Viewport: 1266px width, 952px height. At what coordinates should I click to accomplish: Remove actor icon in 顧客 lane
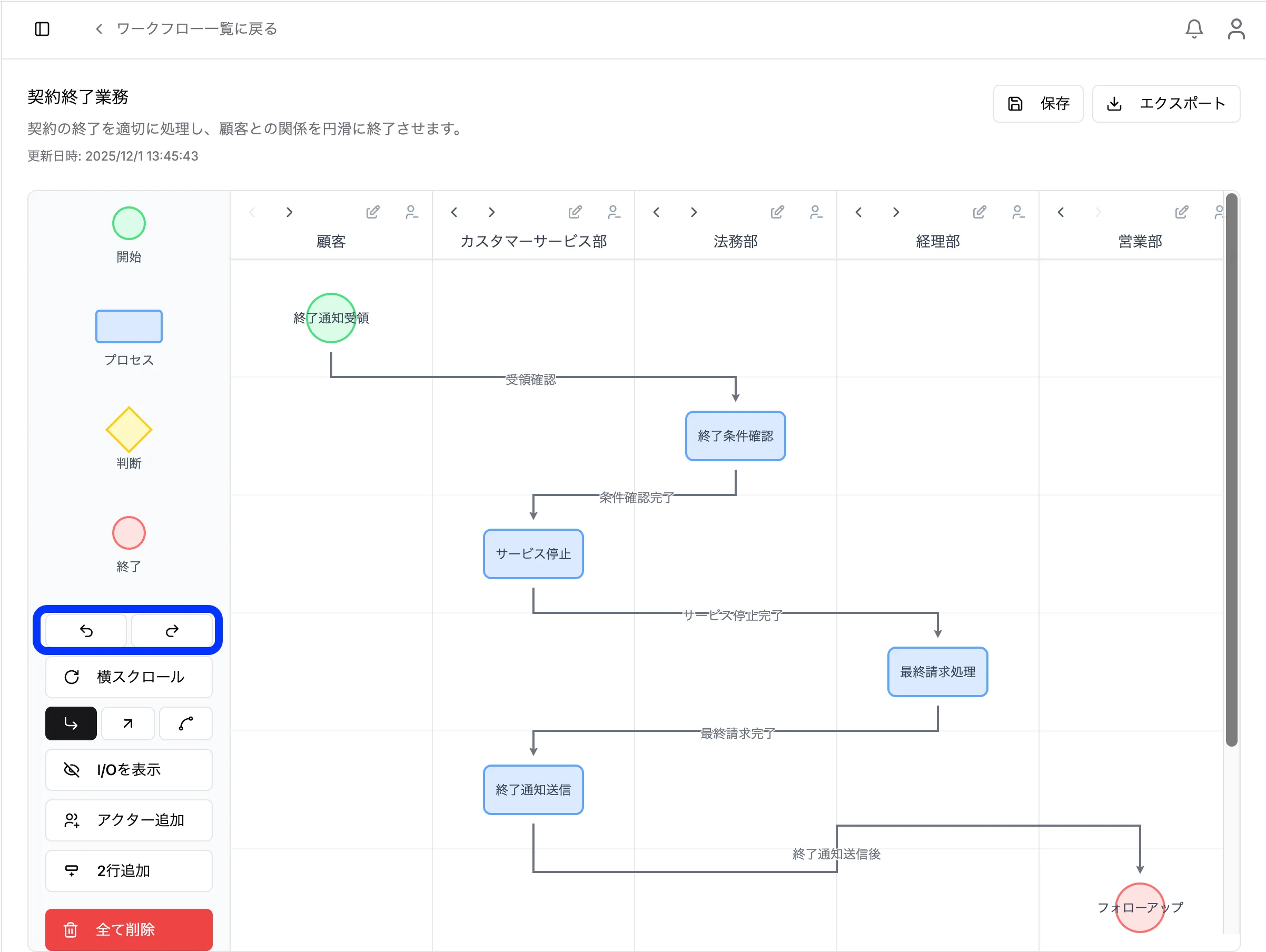(x=411, y=212)
